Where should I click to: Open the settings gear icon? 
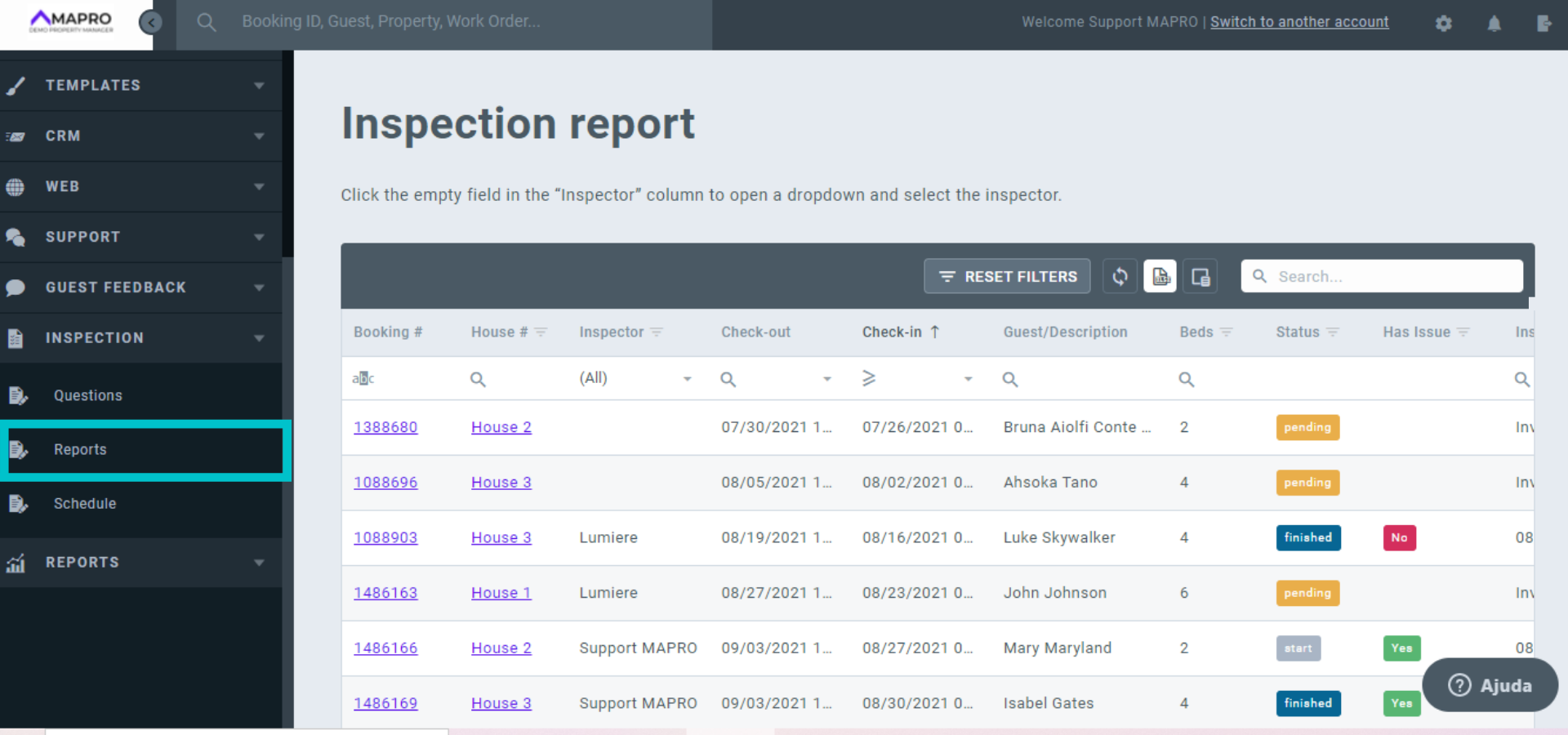click(x=1444, y=24)
